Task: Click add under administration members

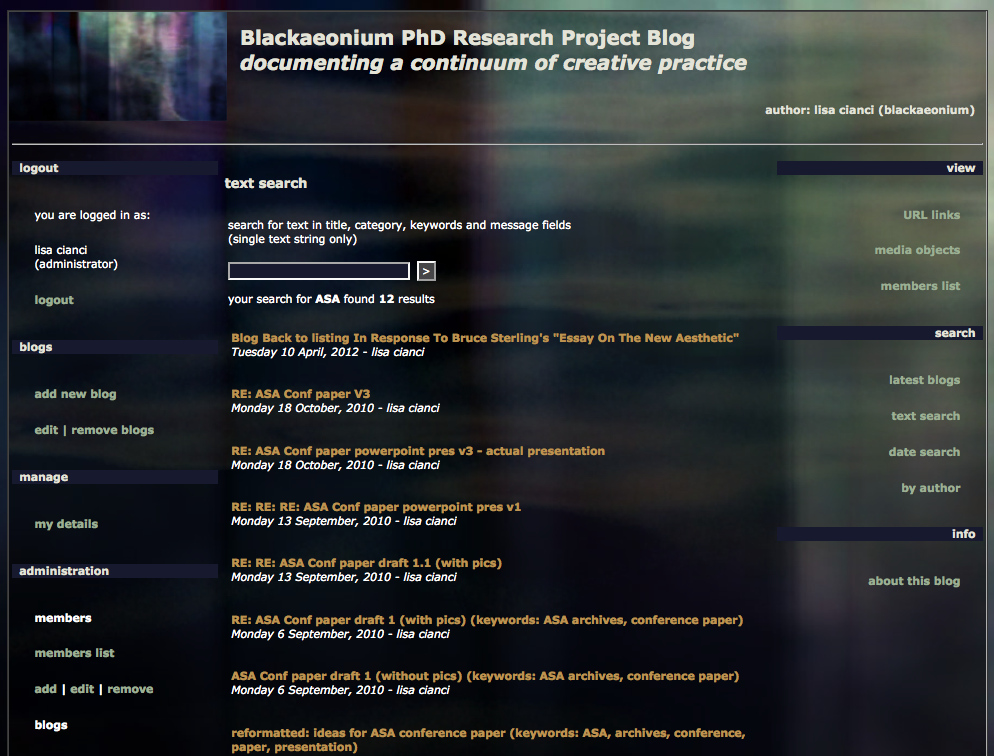Action: (46, 689)
